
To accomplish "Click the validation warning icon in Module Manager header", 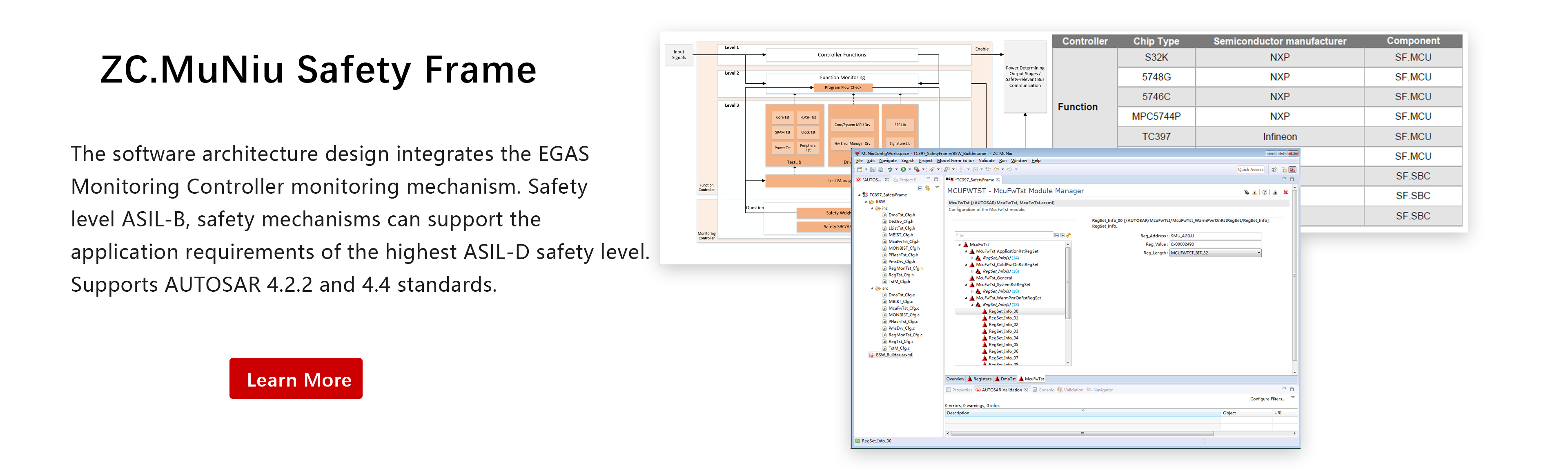I will coord(1254,192).
